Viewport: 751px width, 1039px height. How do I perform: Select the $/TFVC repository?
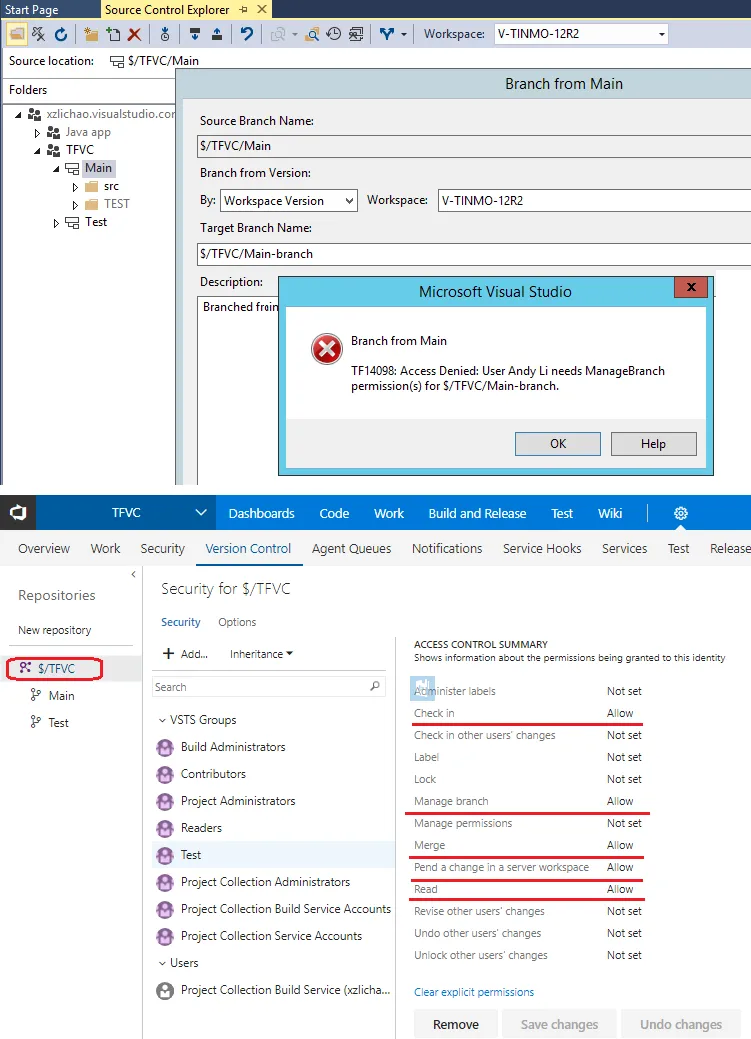pos(54,669)
